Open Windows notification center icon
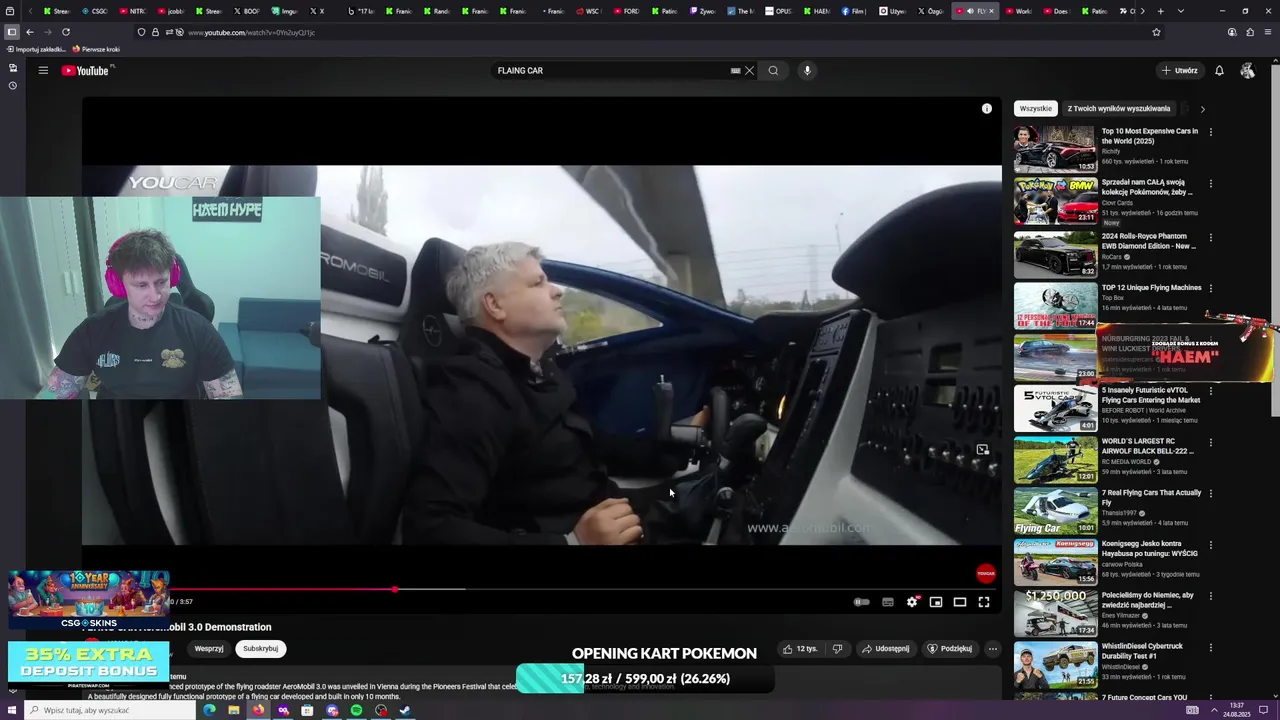1280x720 pixels. [1263, 710]
